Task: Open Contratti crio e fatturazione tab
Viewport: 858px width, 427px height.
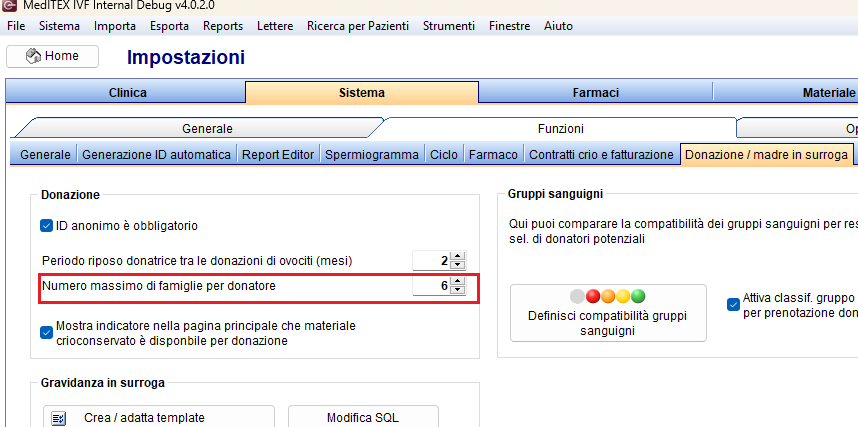Action: [x=601, y=155]
